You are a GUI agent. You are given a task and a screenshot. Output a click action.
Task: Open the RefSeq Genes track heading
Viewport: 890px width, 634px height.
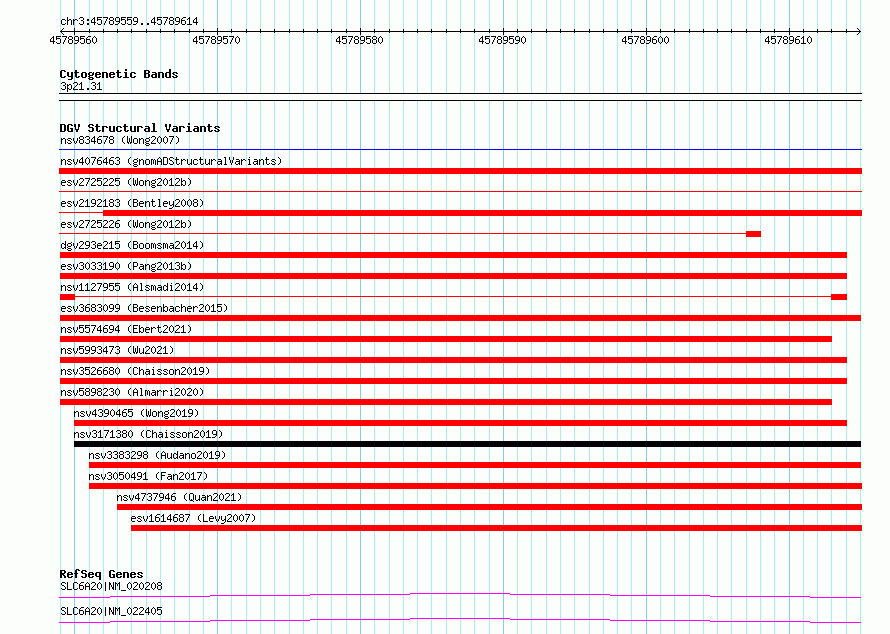pos(101,574)
